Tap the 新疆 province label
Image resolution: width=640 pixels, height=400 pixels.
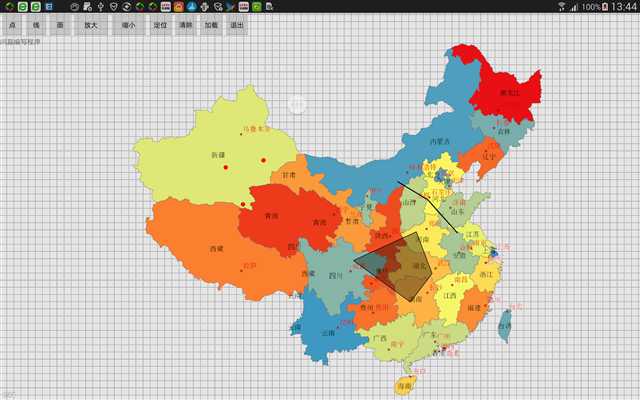point(218,155)
